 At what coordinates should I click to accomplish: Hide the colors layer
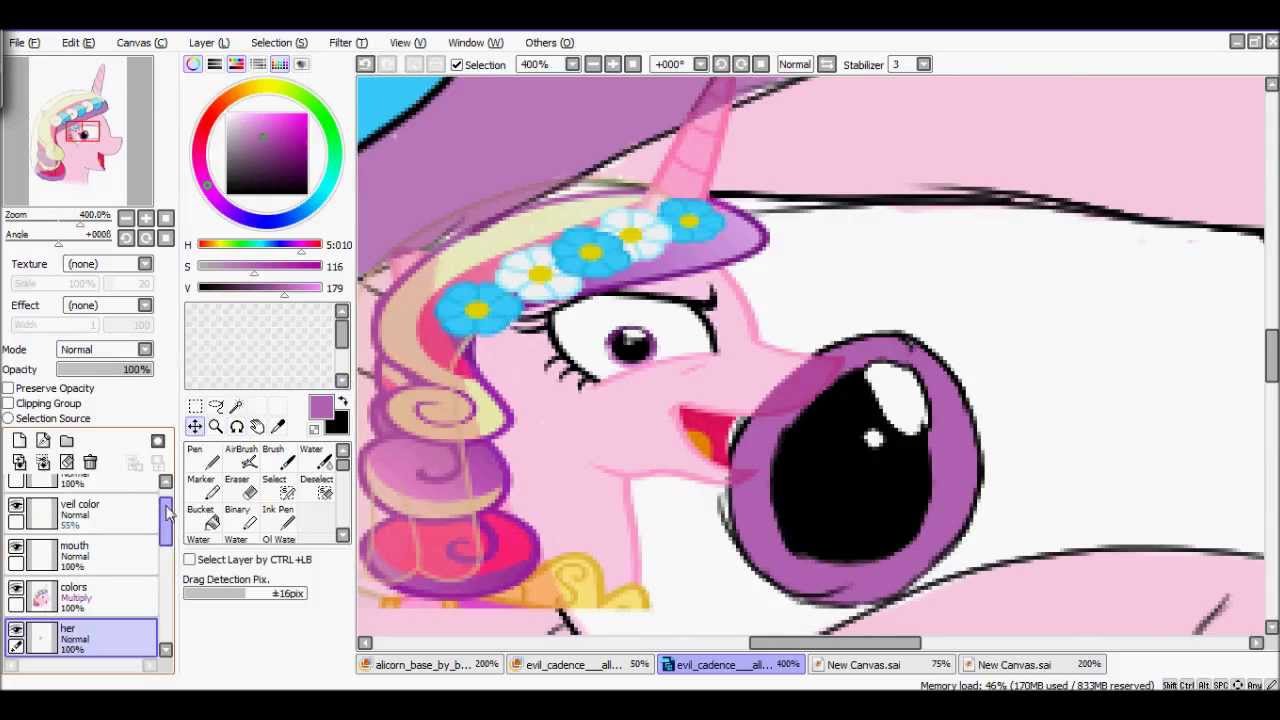pos(16,589)
